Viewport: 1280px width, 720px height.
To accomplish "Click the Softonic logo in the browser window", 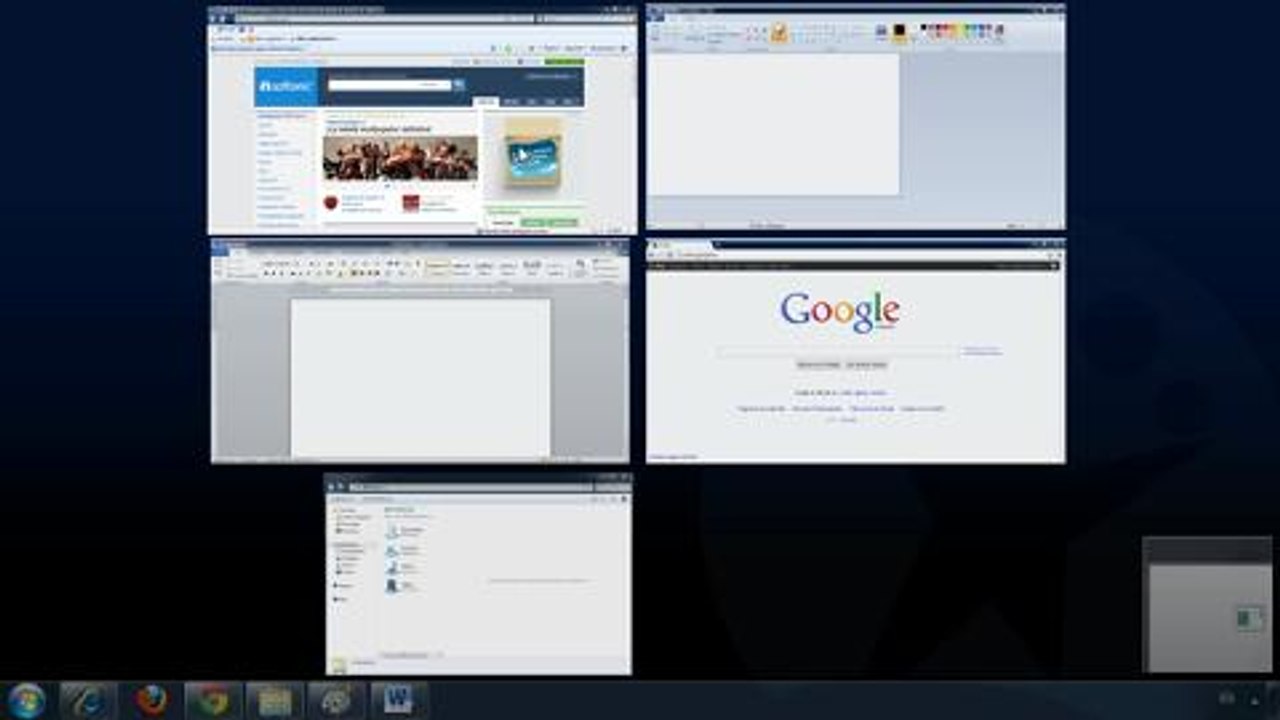I will [x=286, y=86].
